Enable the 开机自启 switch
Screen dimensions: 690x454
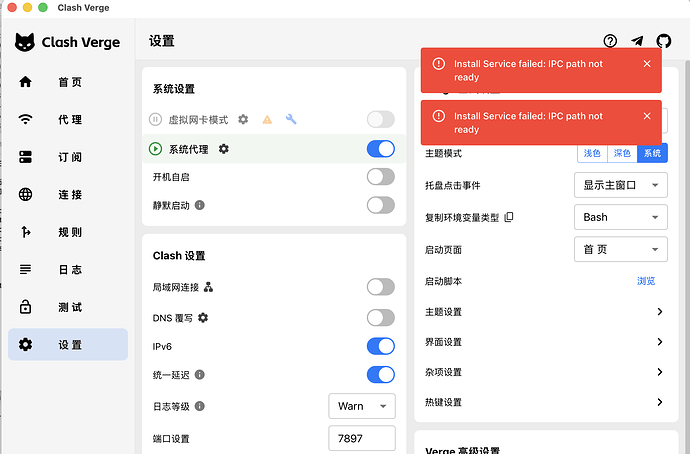tap(381, 177)
